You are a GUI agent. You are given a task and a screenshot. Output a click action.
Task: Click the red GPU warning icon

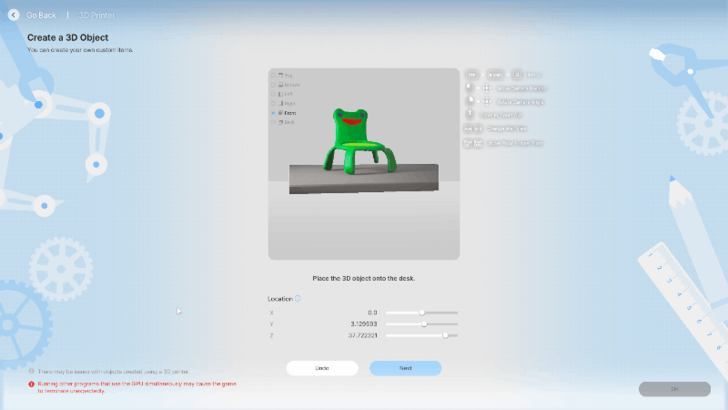tap(31, 384)
